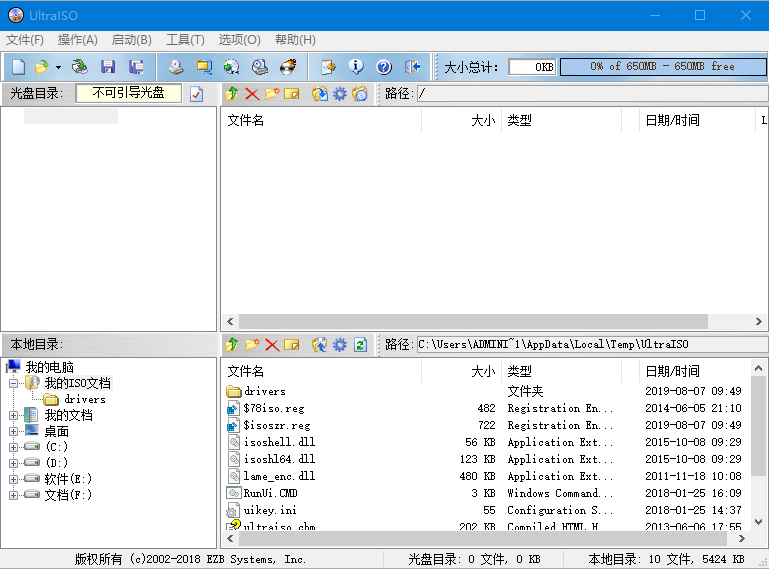Click the 650MB free capacity bar
Image resolution: width=770 pixels, height=573 pixels.
662,67
